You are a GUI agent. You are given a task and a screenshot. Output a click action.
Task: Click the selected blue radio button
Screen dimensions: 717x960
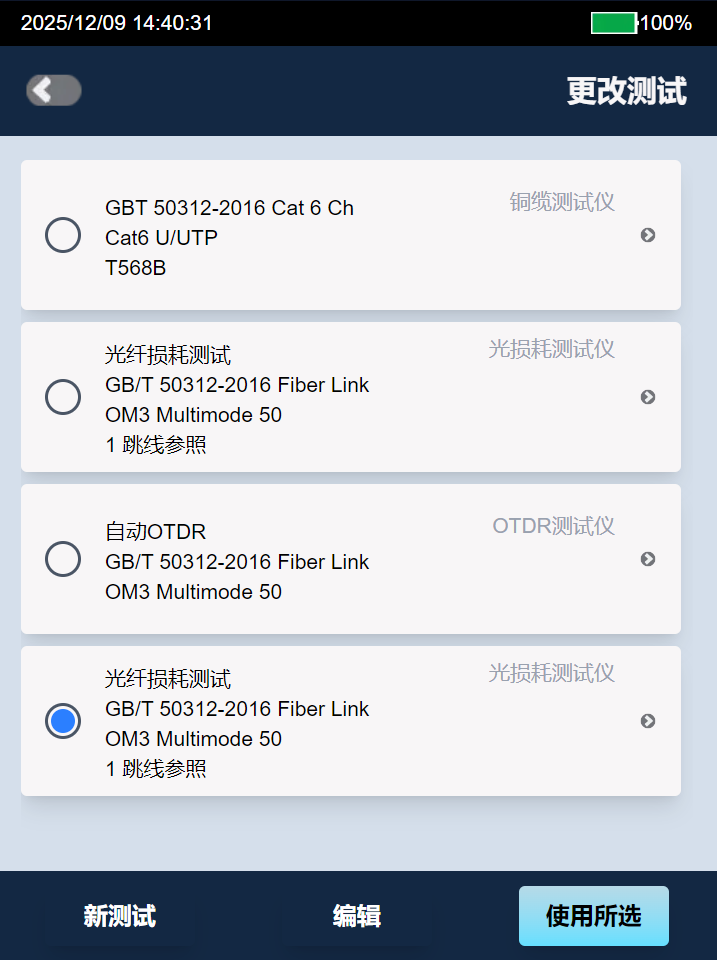pos(63,721)
